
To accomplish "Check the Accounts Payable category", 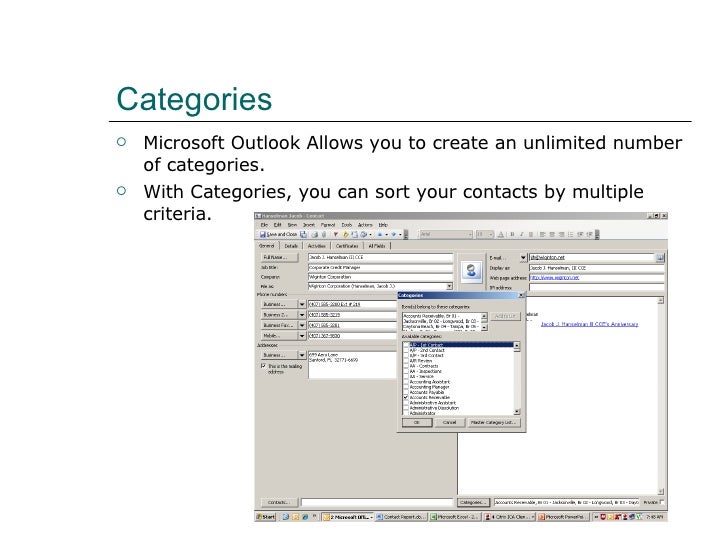I will 405,392.
